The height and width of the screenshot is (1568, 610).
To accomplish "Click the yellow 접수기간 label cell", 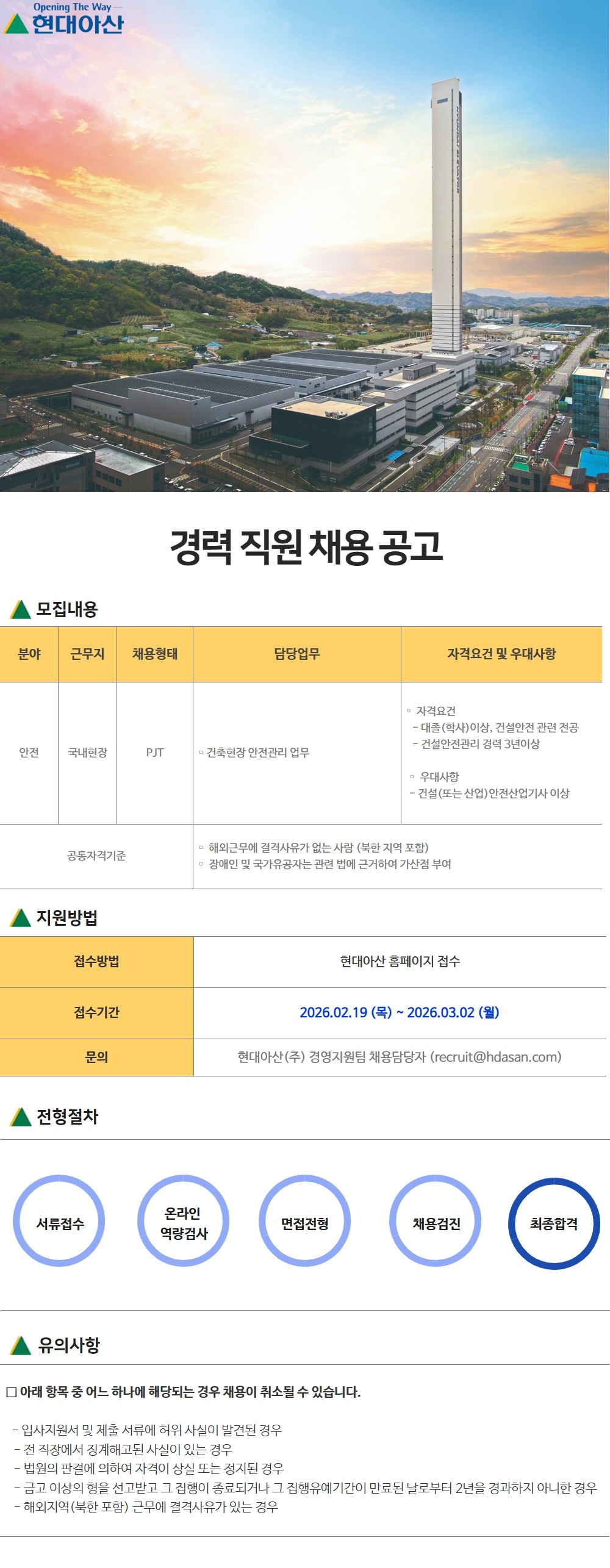I will point(96,1012).
